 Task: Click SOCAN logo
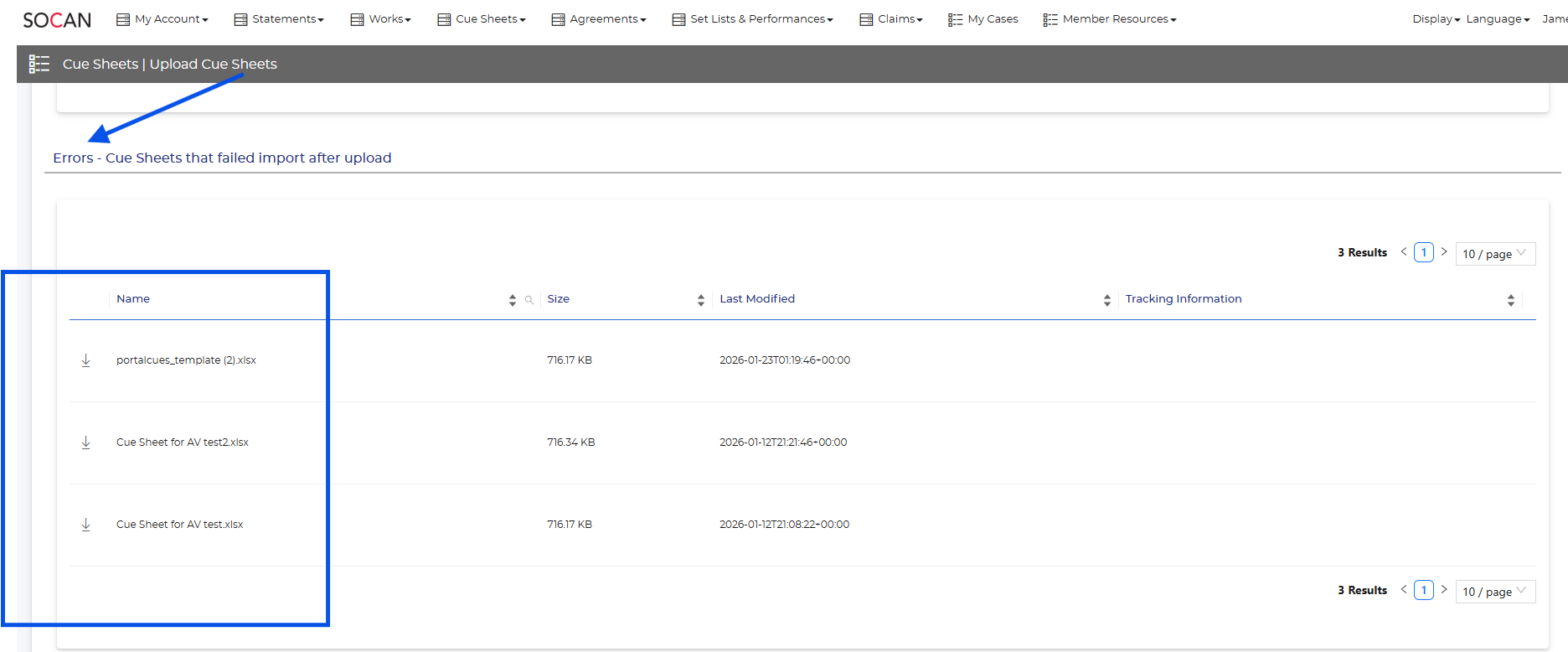coord(57,19)
